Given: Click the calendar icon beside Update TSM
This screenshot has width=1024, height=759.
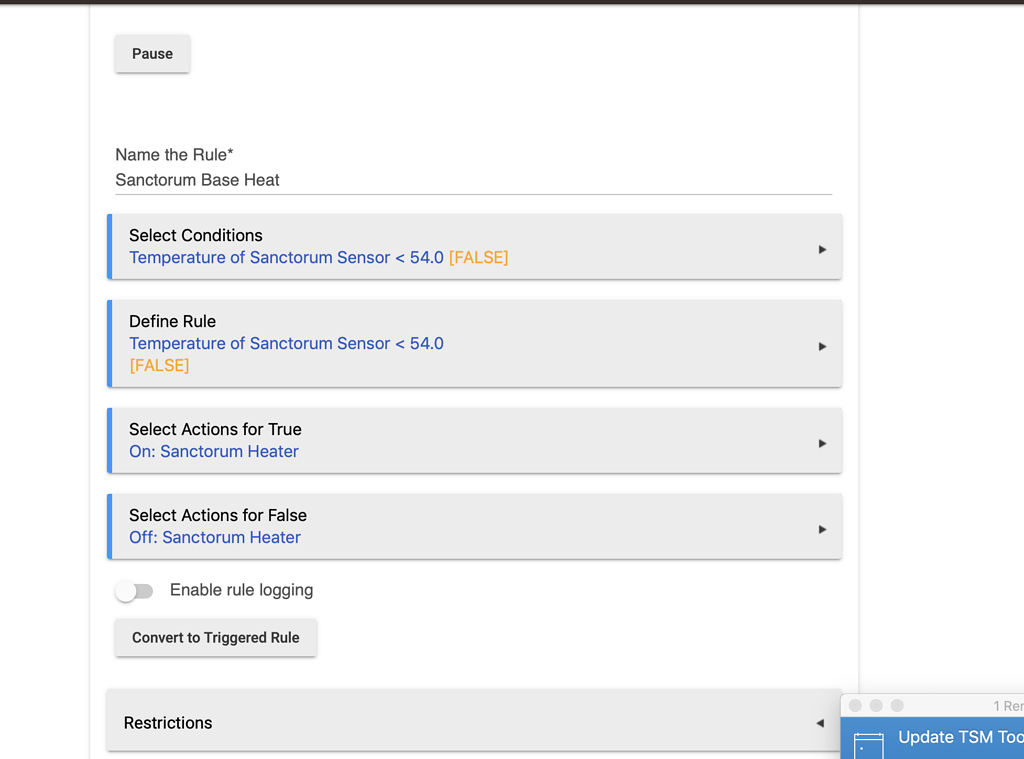Looking at the screenshot, I should tap(868, 744).
